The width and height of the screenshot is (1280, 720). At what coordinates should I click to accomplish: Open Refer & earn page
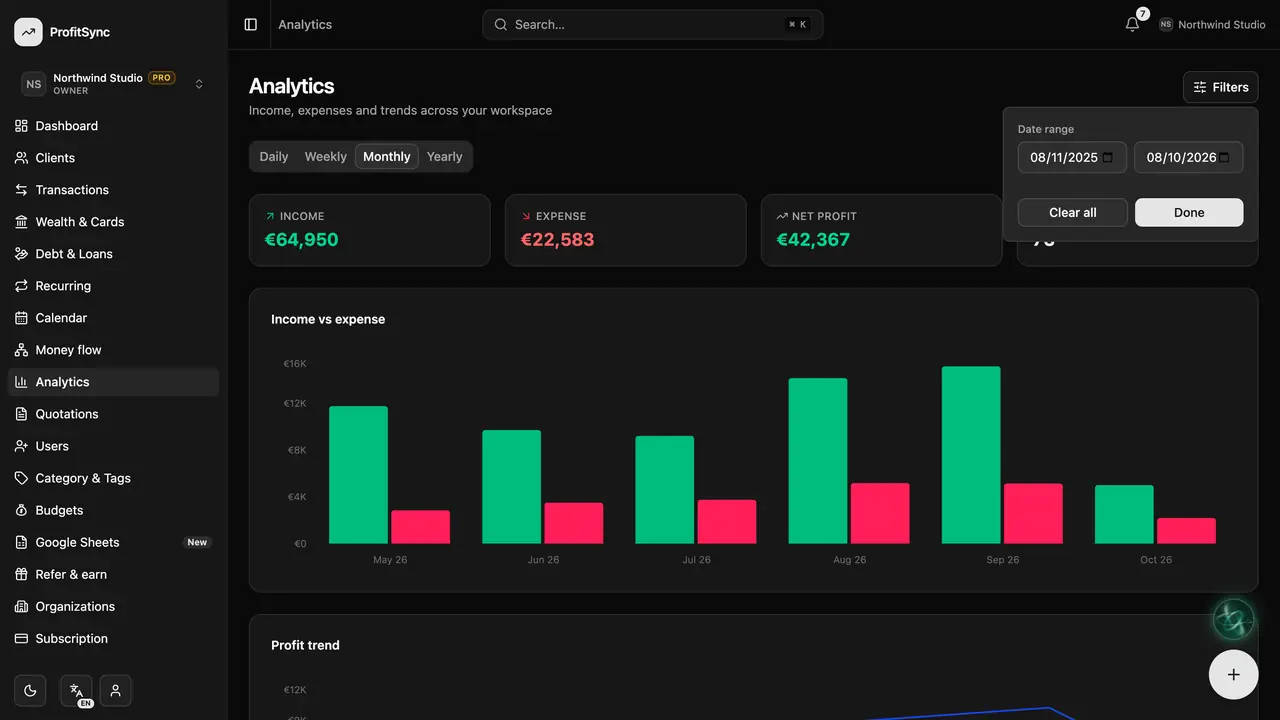(x=113, y=574)
